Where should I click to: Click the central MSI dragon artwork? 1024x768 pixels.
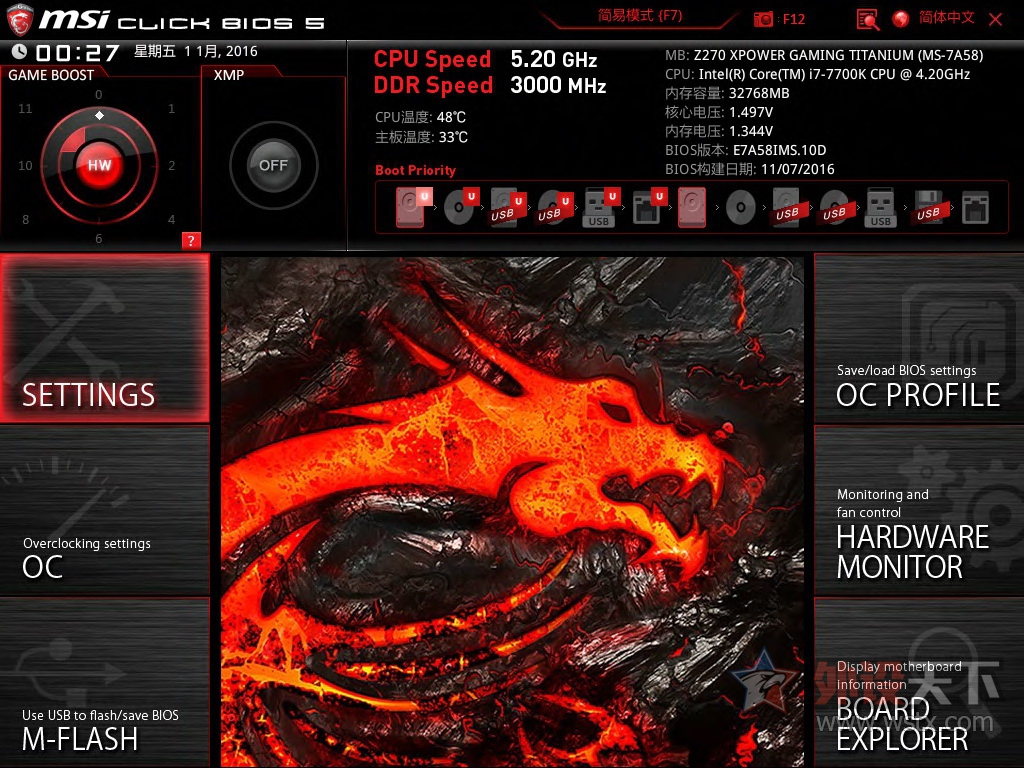tap(512, 511)
